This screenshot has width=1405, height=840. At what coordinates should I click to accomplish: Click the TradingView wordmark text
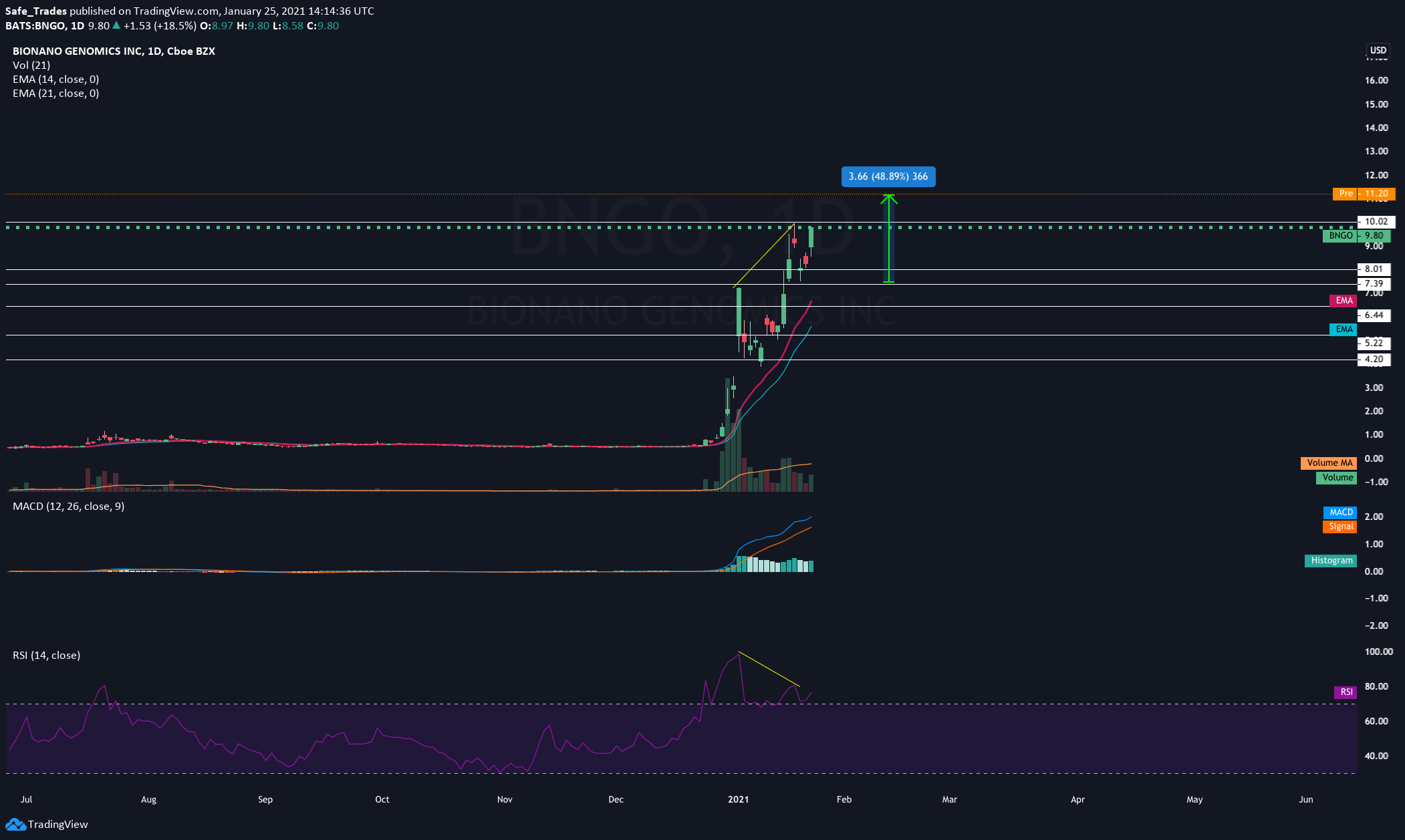pyautogui.click(x=58, y=824)
